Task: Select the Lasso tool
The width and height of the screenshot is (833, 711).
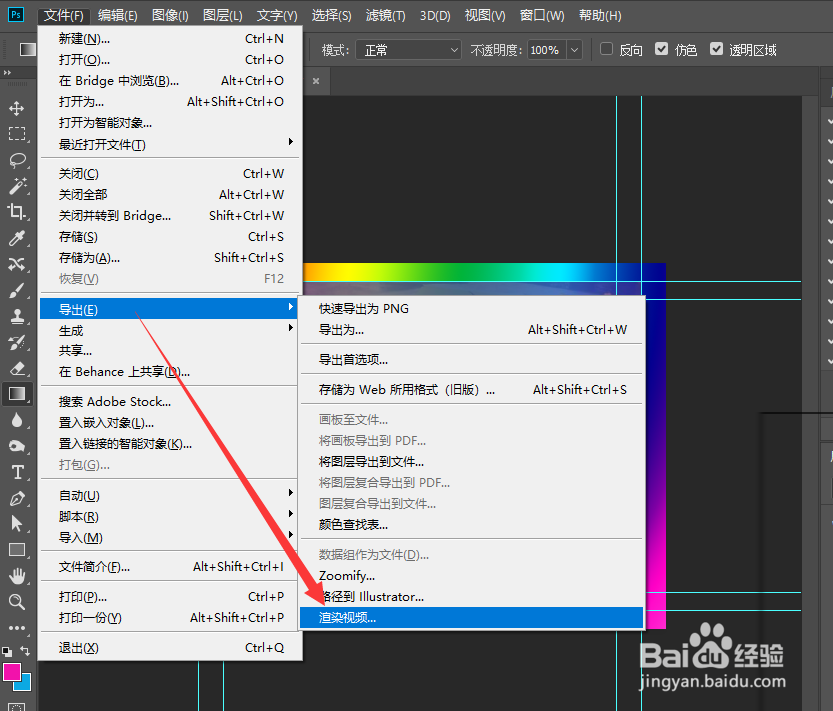Action: [15, 161]
